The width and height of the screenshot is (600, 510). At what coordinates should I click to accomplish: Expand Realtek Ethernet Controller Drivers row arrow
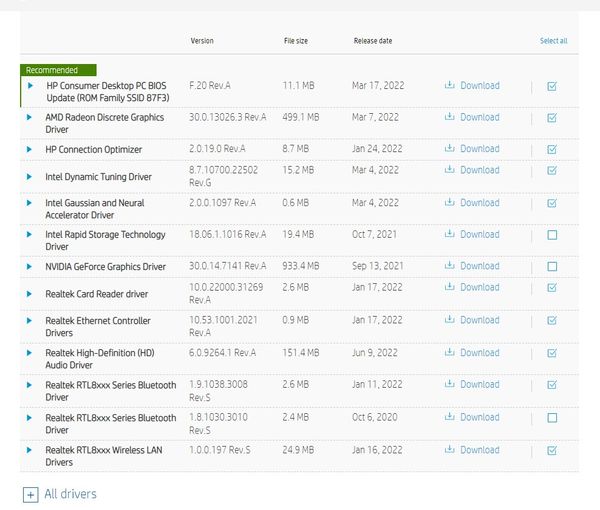click(x=29, y=321)
